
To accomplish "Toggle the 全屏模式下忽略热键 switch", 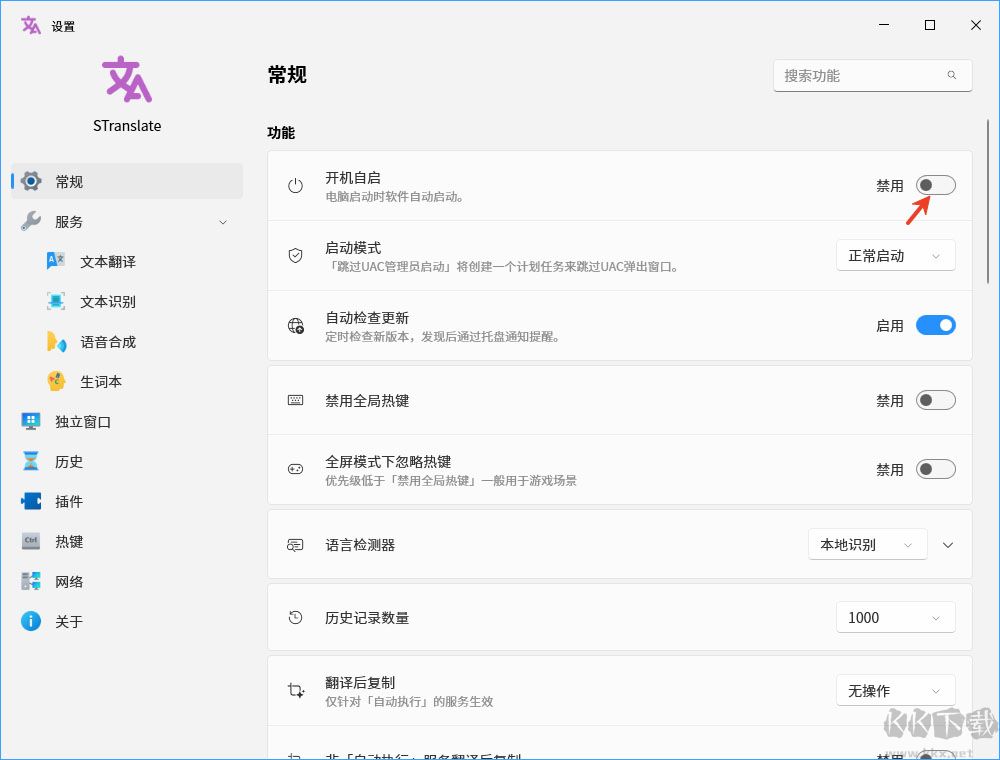I will pos(936,469).
